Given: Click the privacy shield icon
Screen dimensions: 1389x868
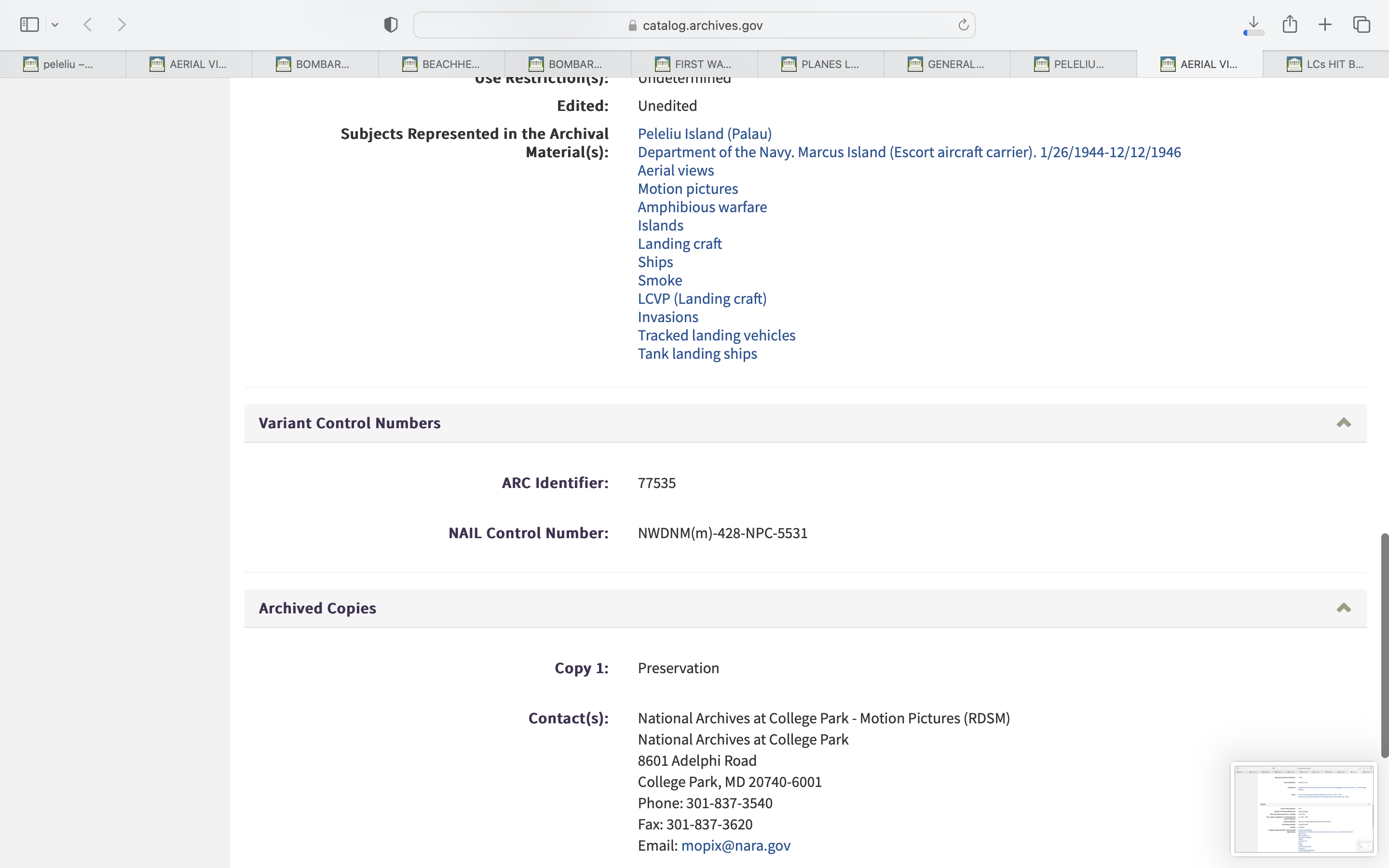Looking at the screenshot, I should 390,25.
